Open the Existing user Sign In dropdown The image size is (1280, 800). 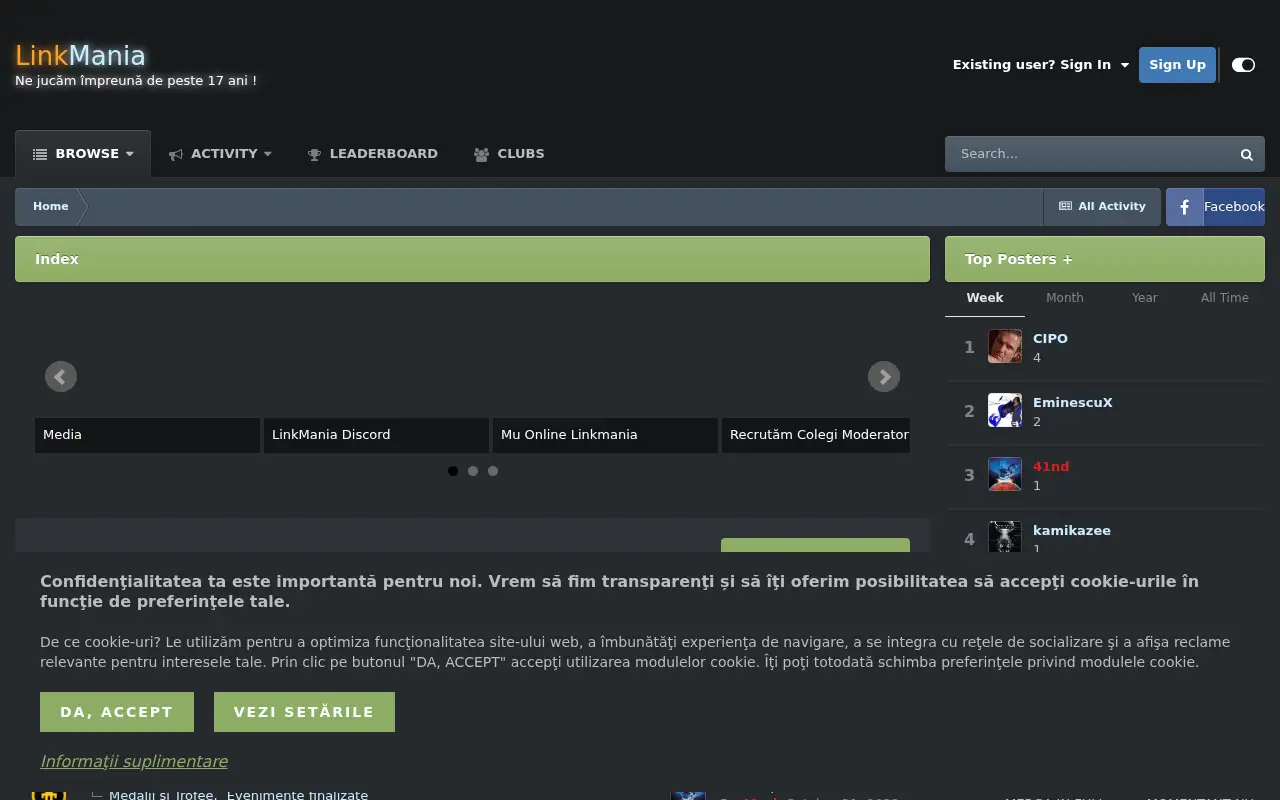pos(1041,65)
